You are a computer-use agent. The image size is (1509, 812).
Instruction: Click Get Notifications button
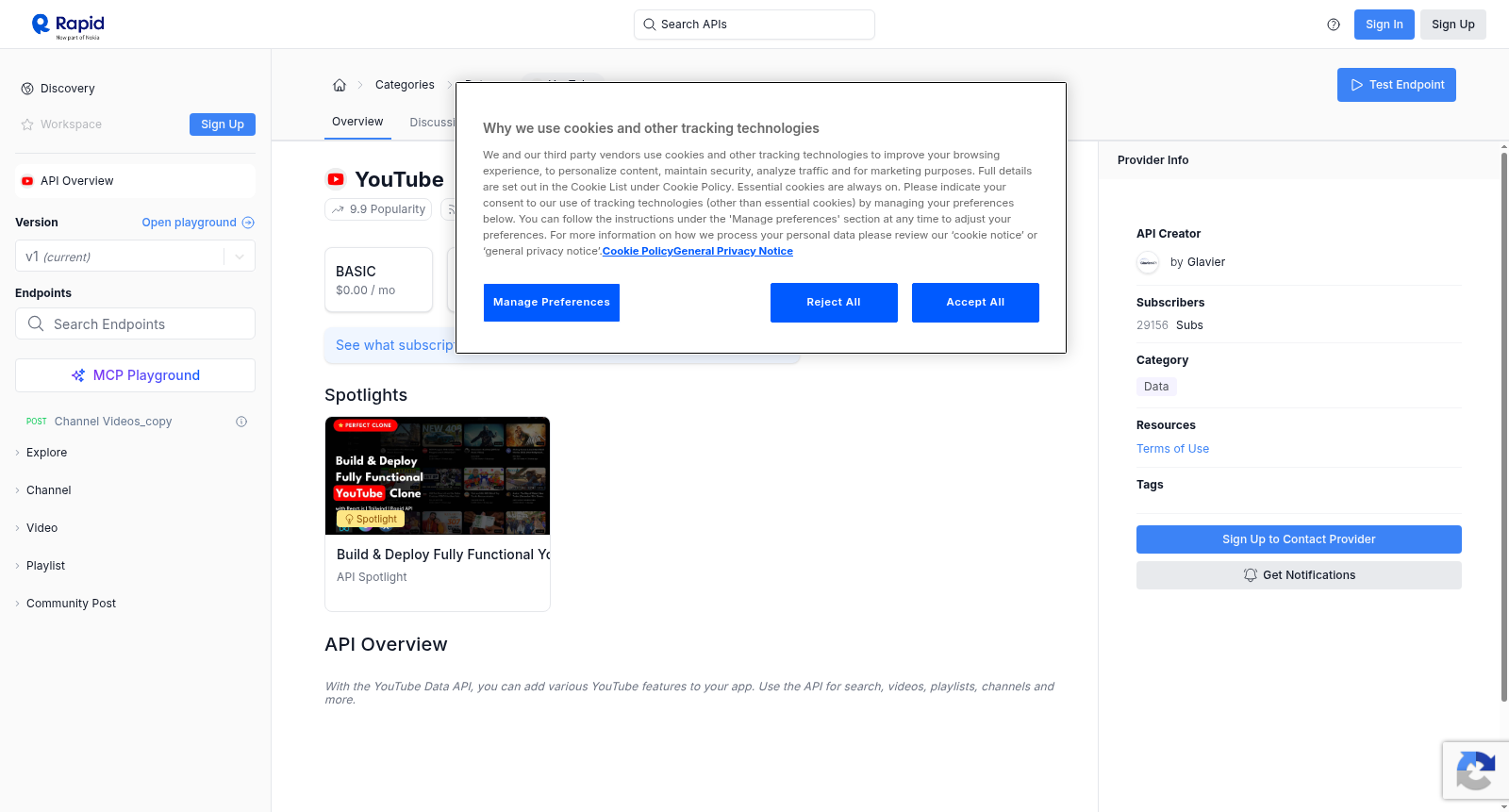pyautogui.click(x=1299, y=575)
